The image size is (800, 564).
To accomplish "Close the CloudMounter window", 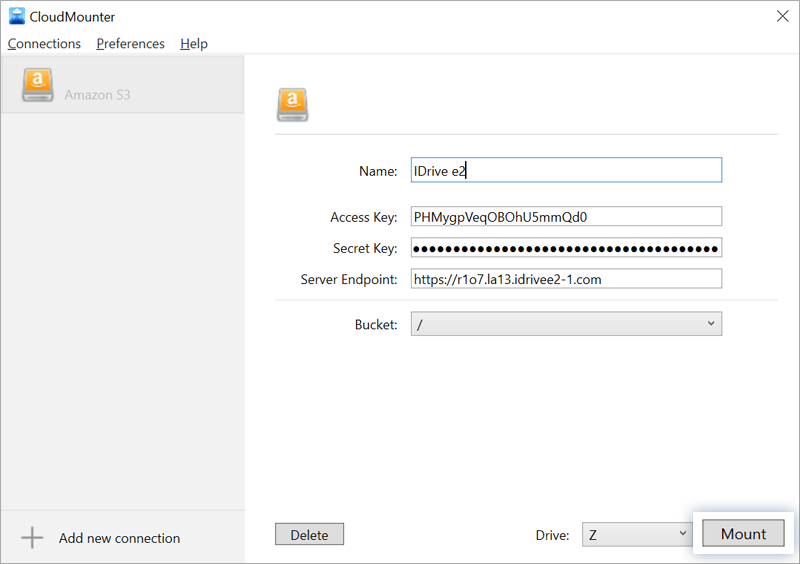I will tap(783, 16).
